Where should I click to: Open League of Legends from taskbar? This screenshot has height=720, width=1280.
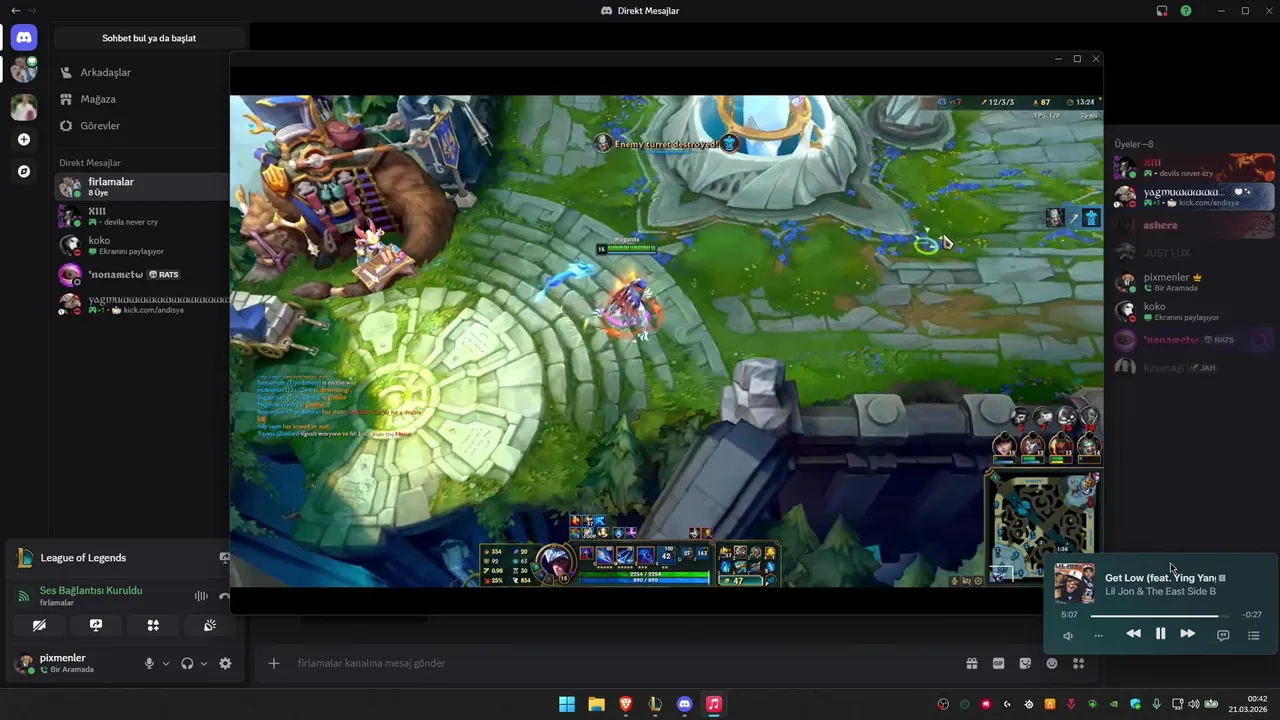655,704
